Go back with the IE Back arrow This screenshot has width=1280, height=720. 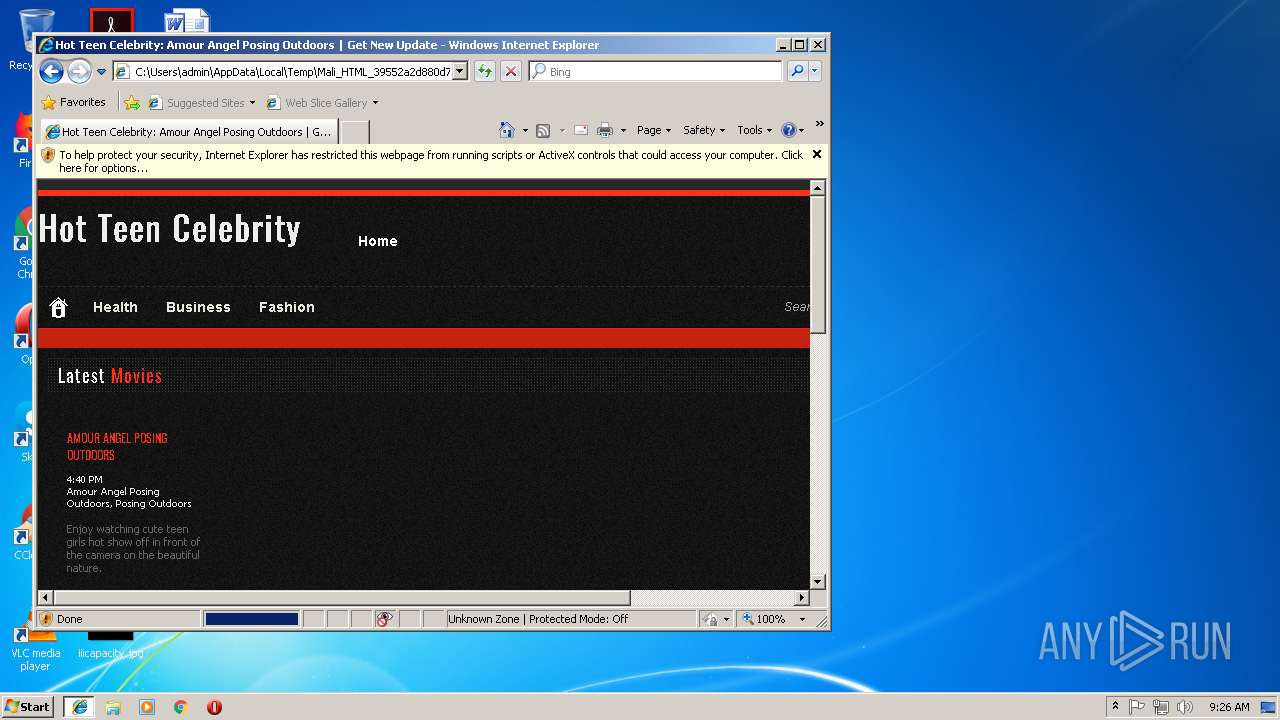pyautogui.click(x=52, y=71)
